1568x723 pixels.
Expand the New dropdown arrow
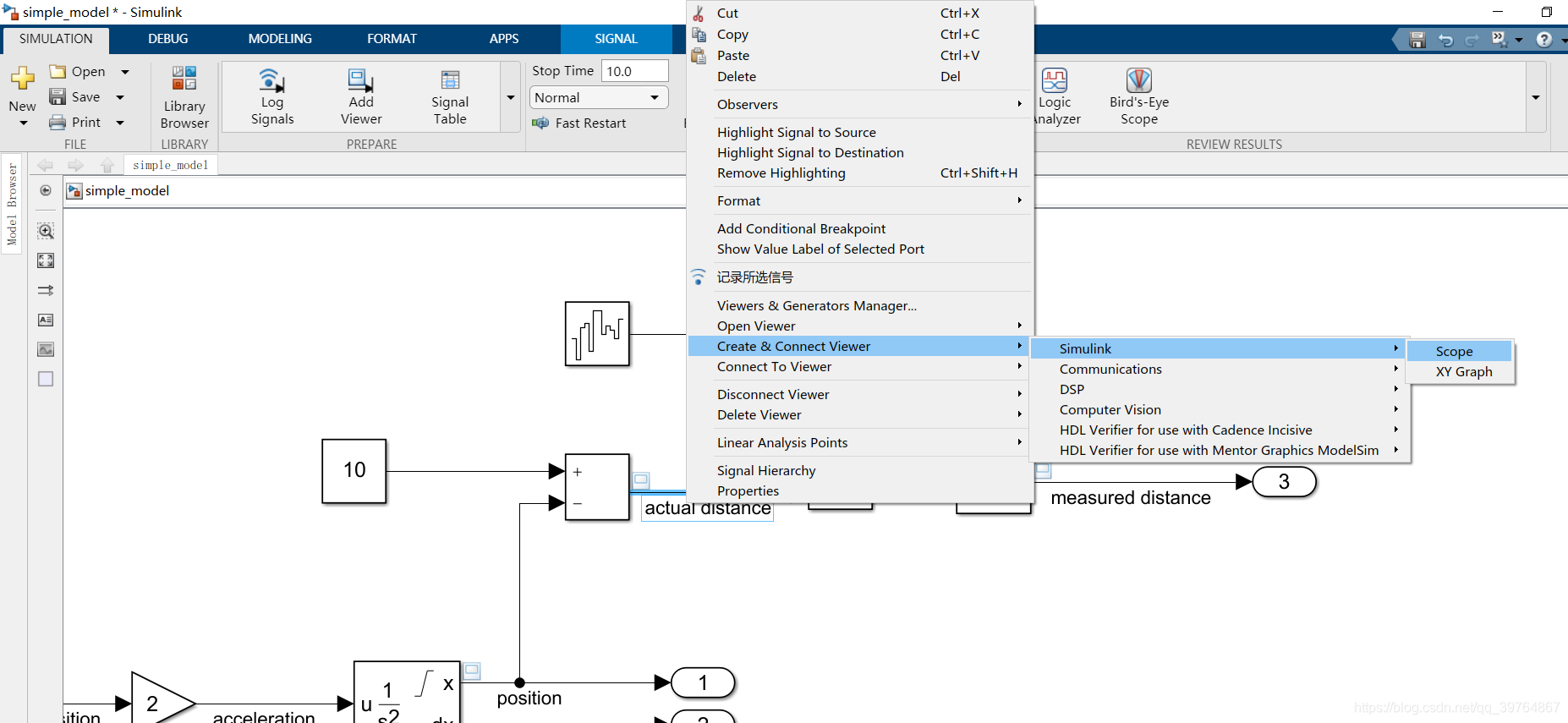coord(23,123)
